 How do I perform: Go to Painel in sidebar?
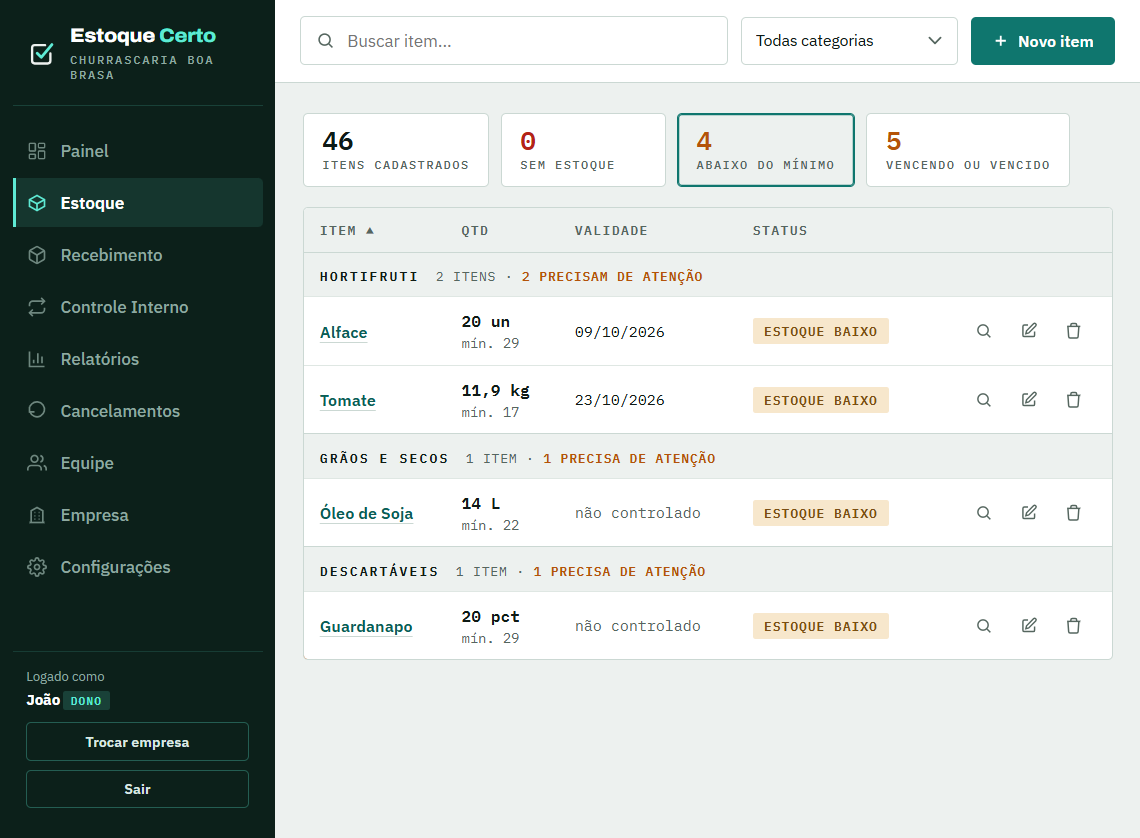tap(138, 151)
